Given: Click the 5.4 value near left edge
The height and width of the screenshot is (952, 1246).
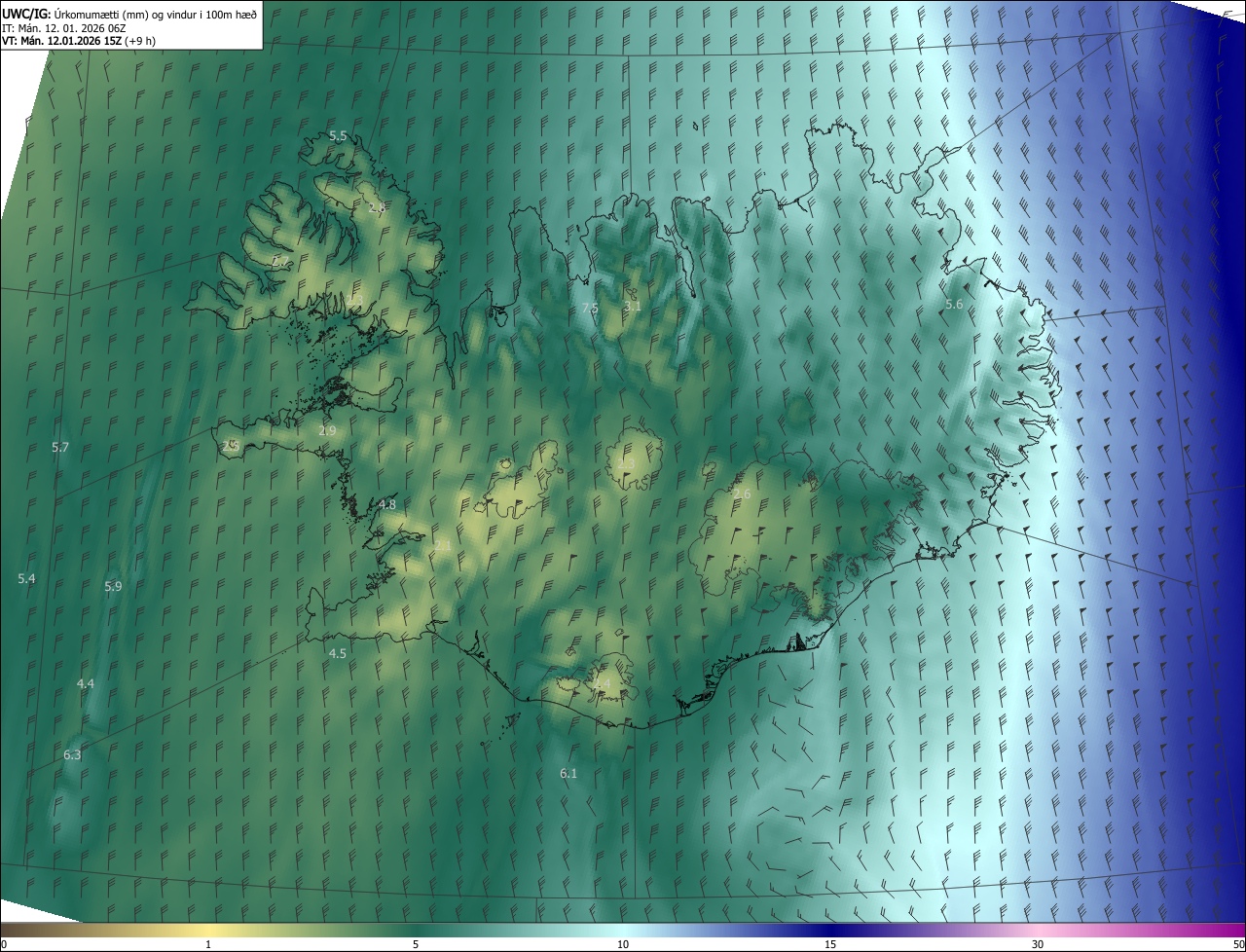Looking at the screenshot, I should (26, 578).
